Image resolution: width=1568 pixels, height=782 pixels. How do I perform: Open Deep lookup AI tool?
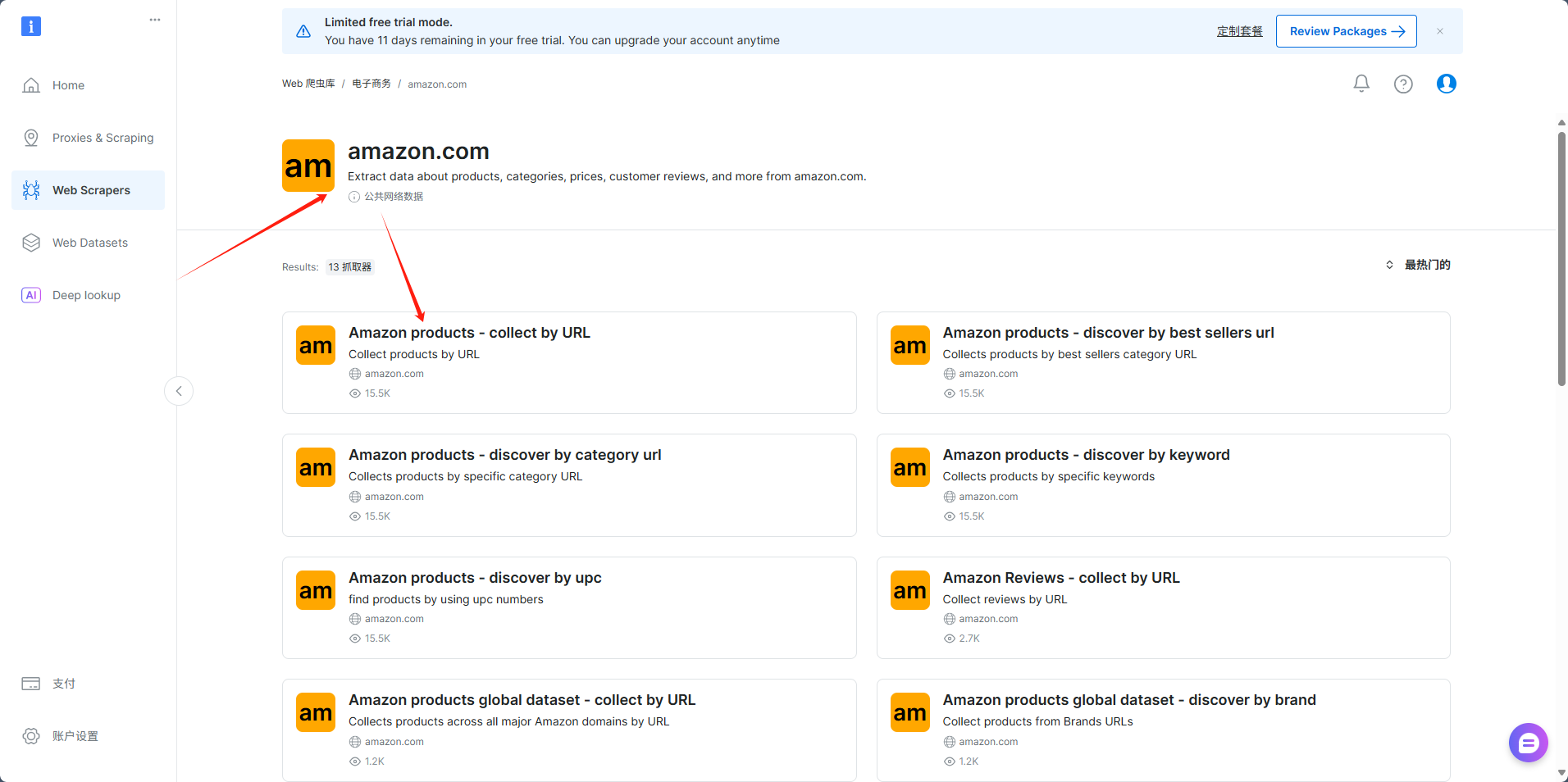coord(89,295)
